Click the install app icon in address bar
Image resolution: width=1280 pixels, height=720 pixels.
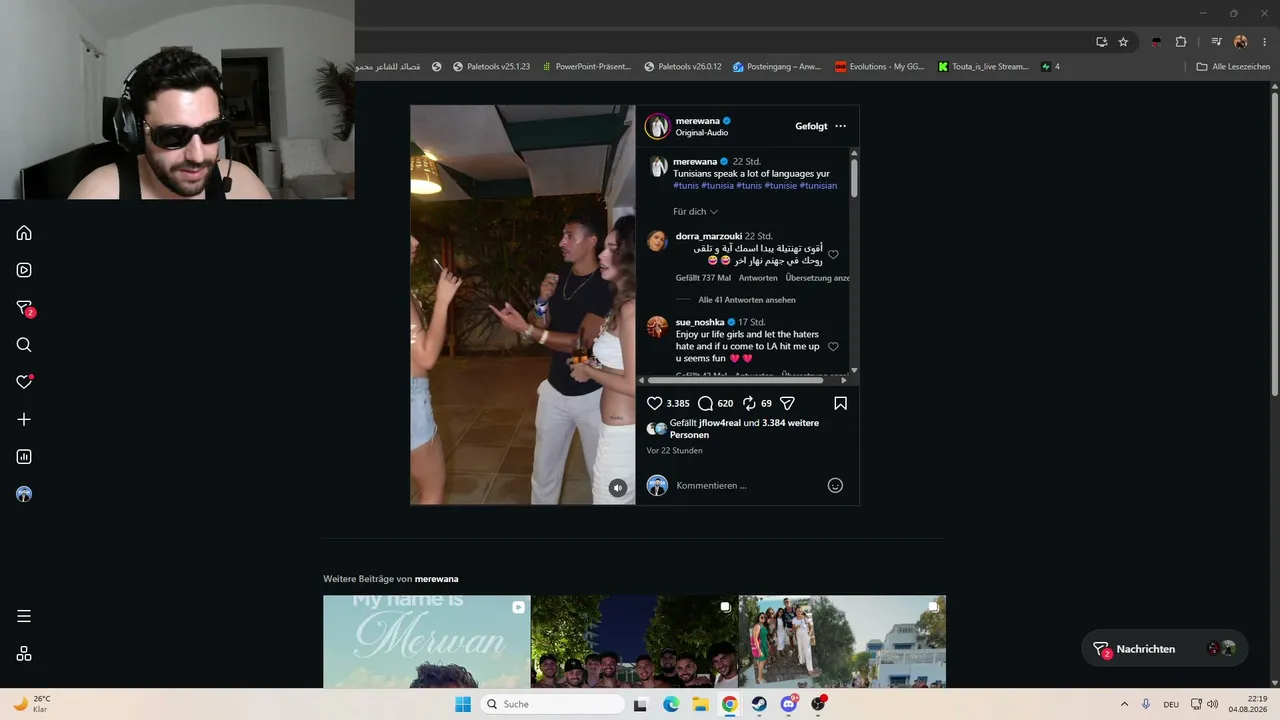pyautogui.click(x=1101, y=42)
